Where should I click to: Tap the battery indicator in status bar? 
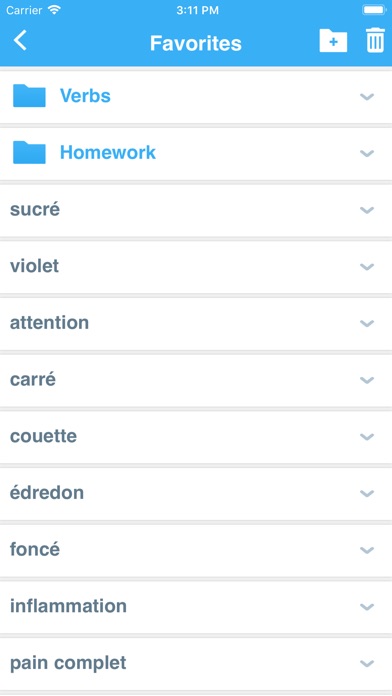(374, 10)
